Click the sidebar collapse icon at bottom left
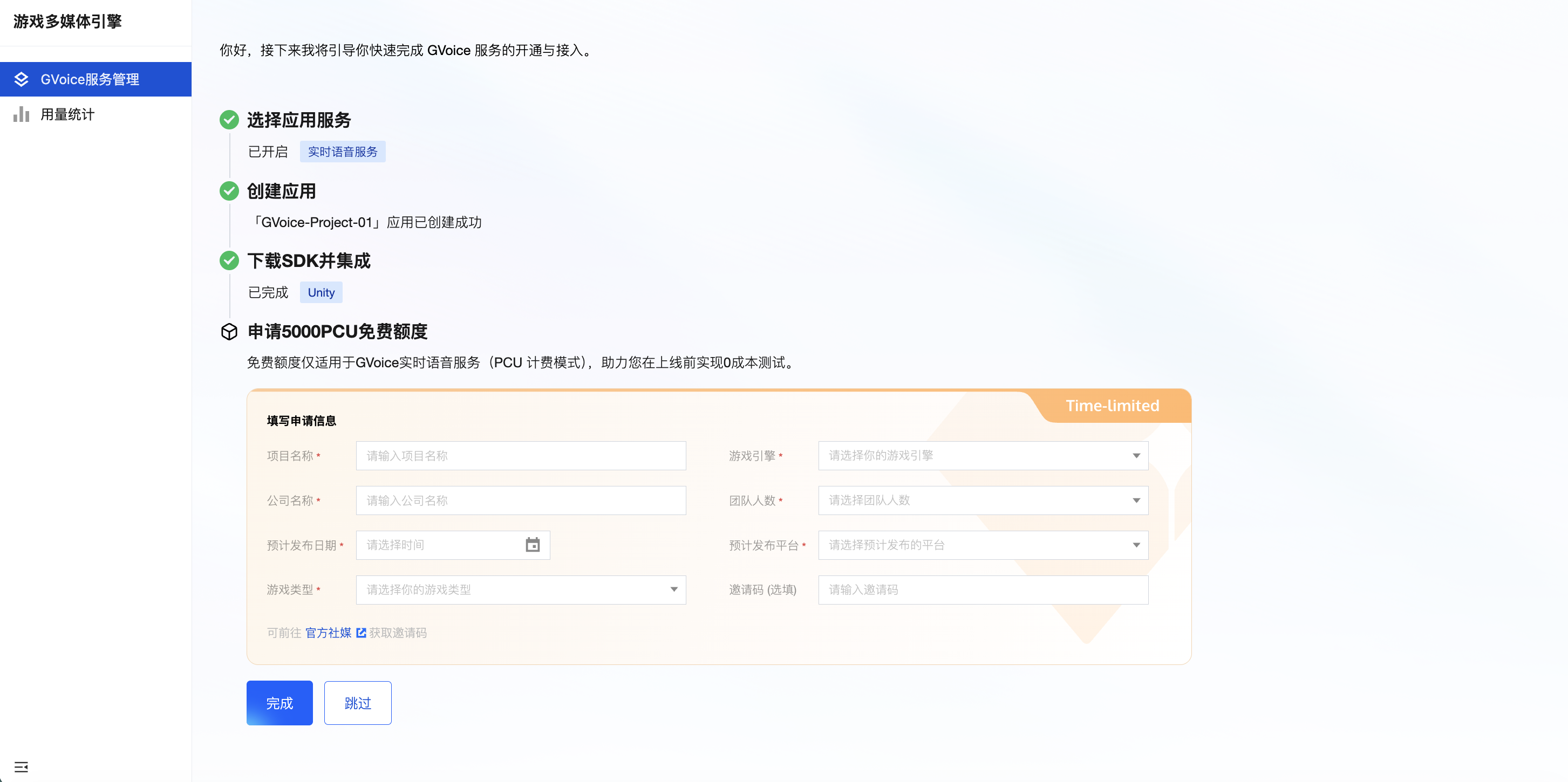This screenshot has height=782, width=1568. 21,767
